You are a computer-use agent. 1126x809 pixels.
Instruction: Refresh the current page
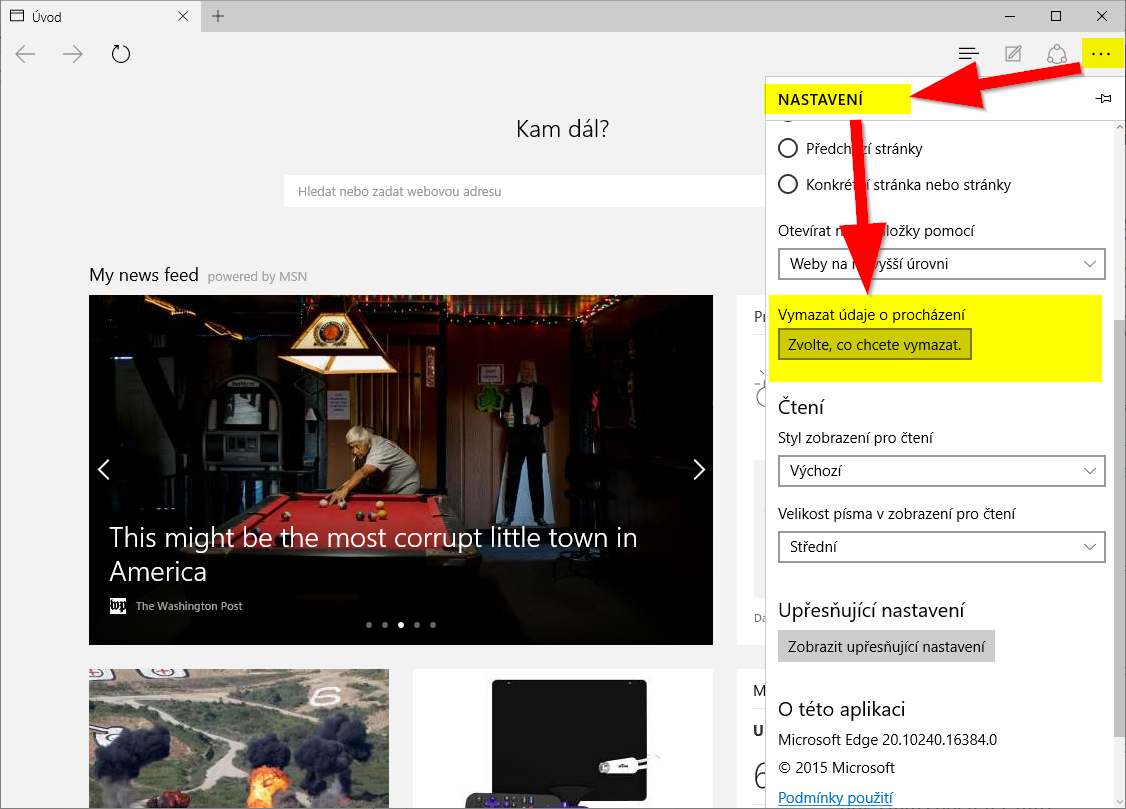[121, 54]
